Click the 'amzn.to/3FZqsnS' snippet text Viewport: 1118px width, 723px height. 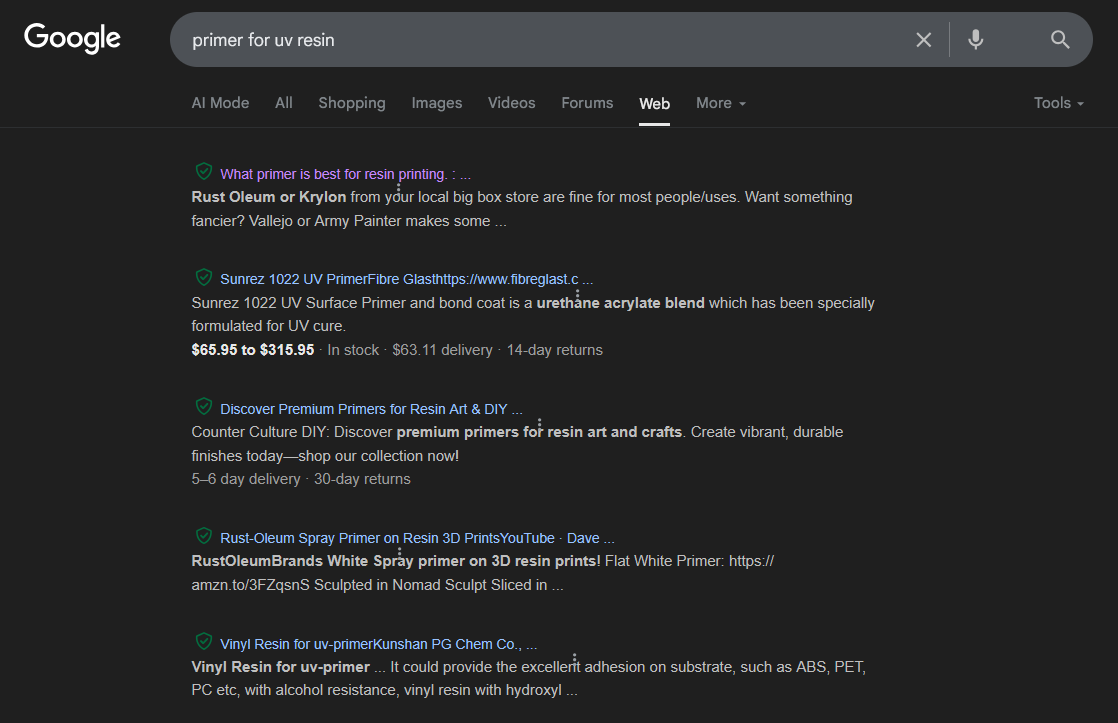pos(250,585)
